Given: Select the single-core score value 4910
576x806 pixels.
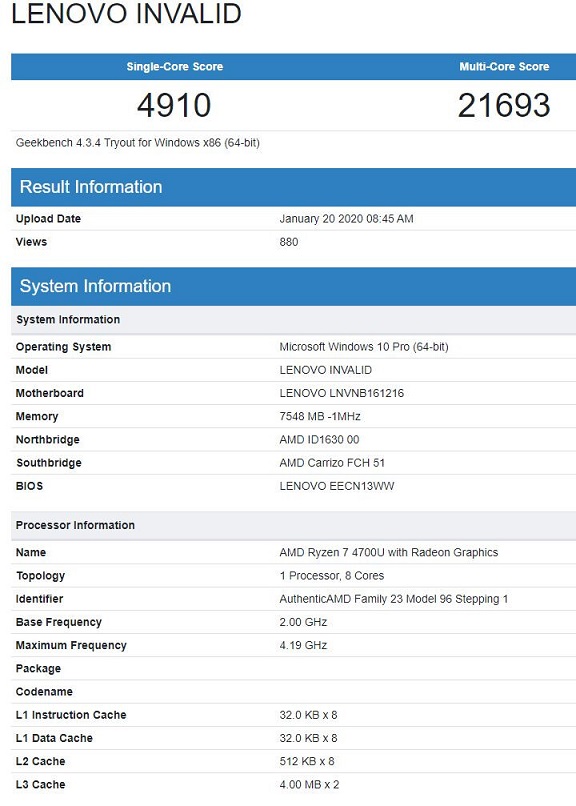Looking at the screenshot, I should click(174, 105).
